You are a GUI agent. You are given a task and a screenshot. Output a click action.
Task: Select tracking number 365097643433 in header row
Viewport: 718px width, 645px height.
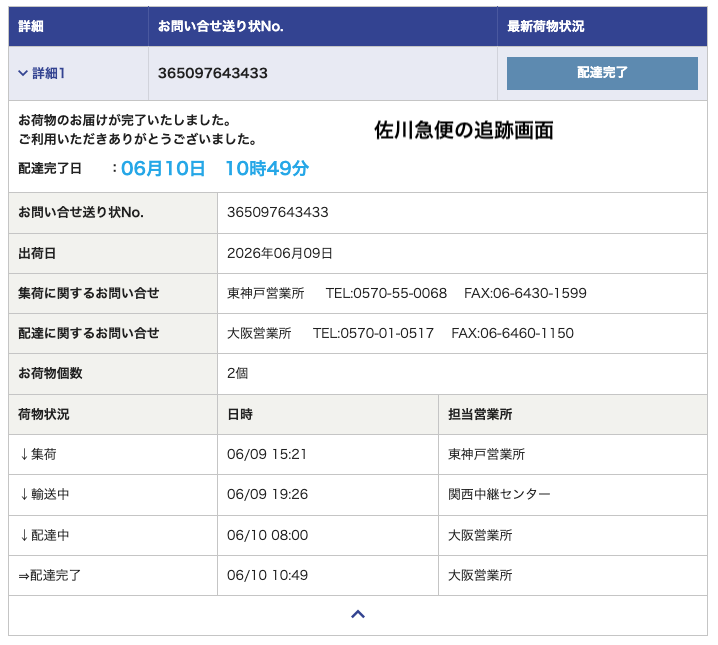[x=212, y=73]
